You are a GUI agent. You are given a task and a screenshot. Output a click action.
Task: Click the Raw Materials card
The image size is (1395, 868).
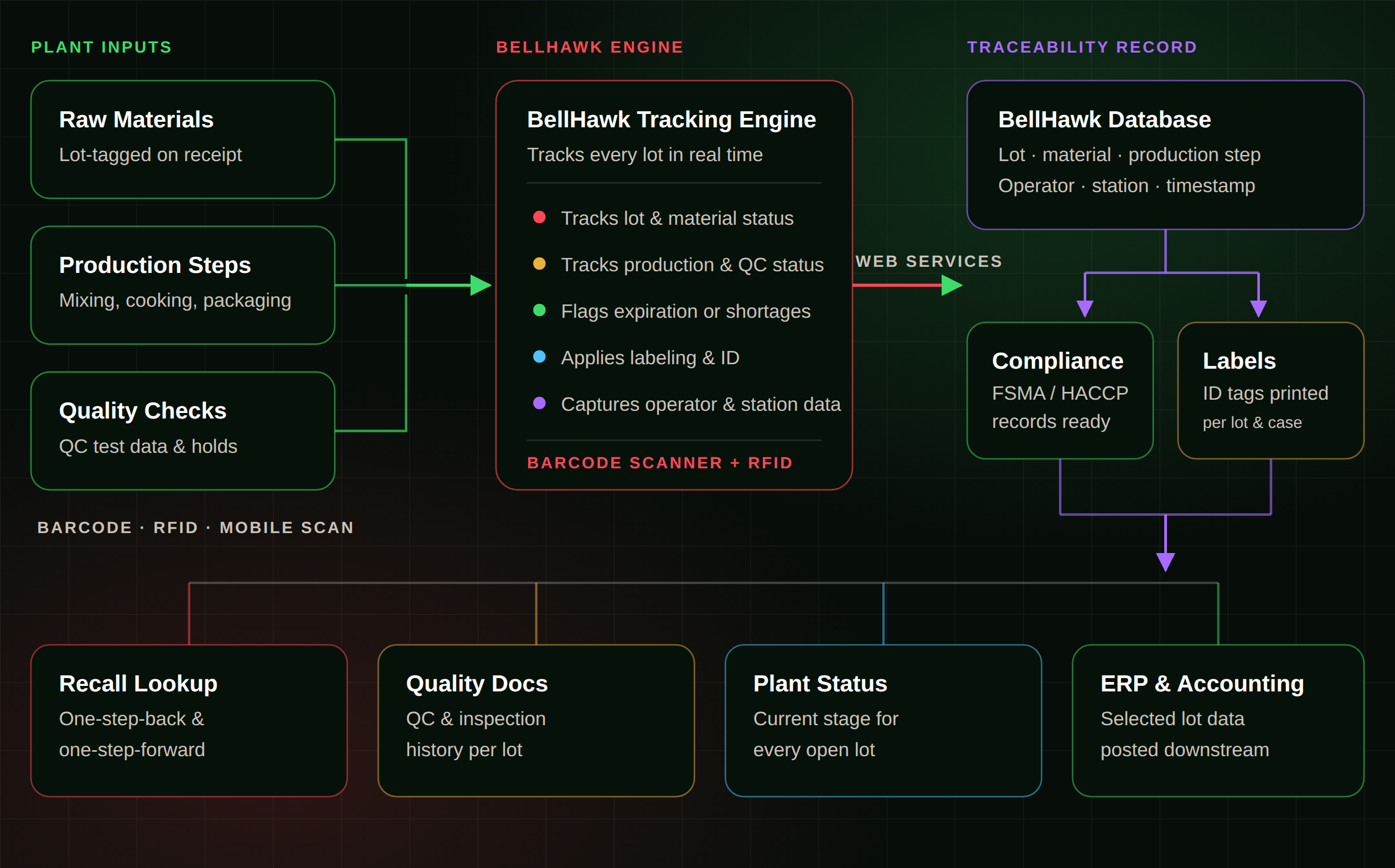[183, 139]
